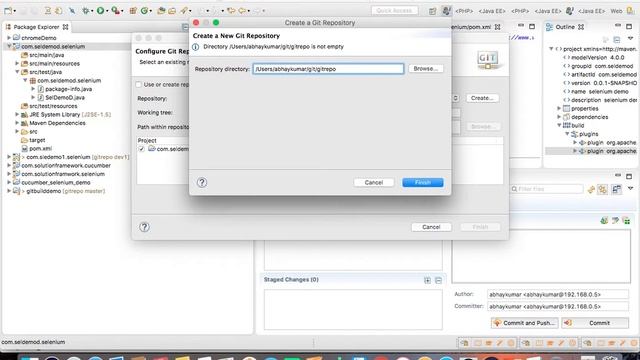
Task: Click the Debug bug toolbar icon
Action: 85,11
